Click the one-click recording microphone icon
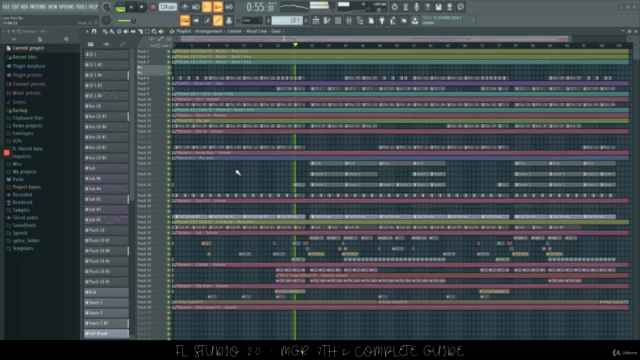The height and width of the screenshot is (360, 640). tap(416, 7)
